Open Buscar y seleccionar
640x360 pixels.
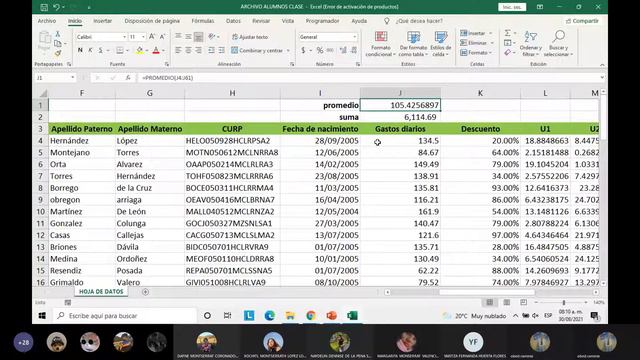coord(558,44)
